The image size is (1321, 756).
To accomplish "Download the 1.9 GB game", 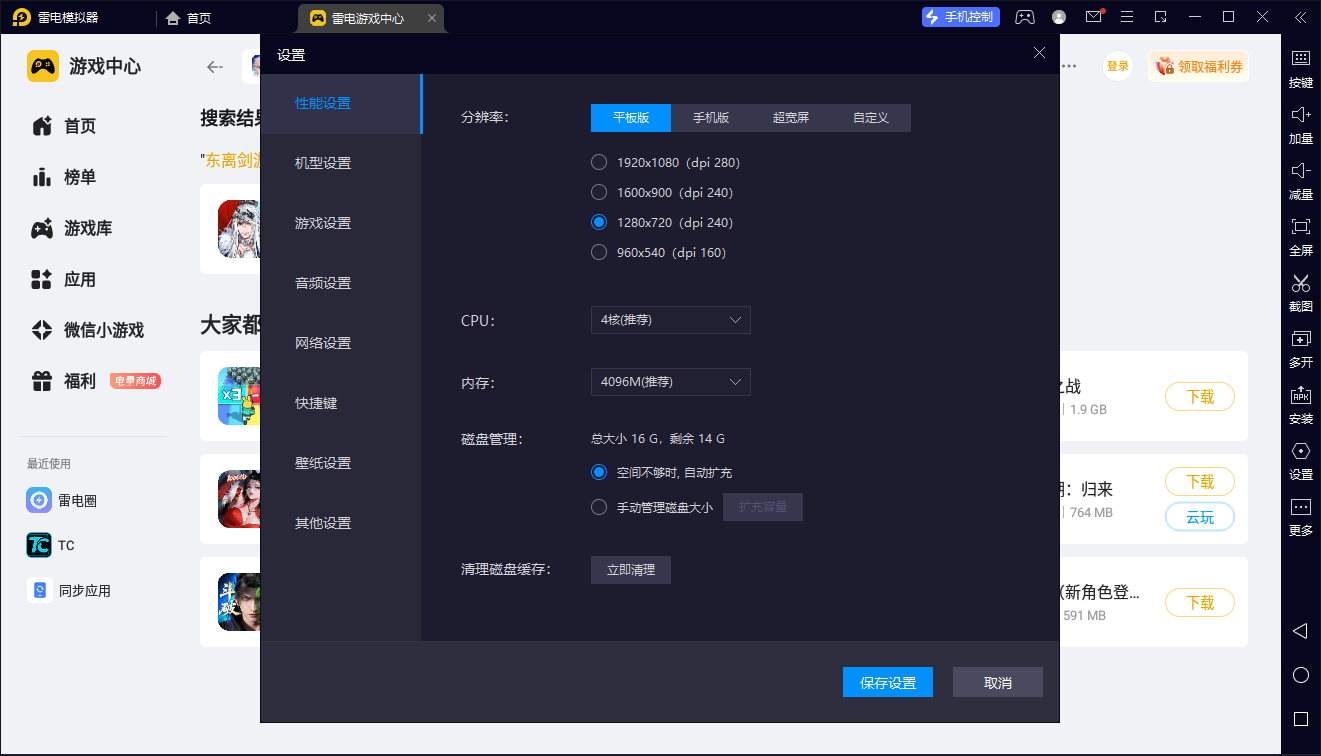I will point(1200,396).
